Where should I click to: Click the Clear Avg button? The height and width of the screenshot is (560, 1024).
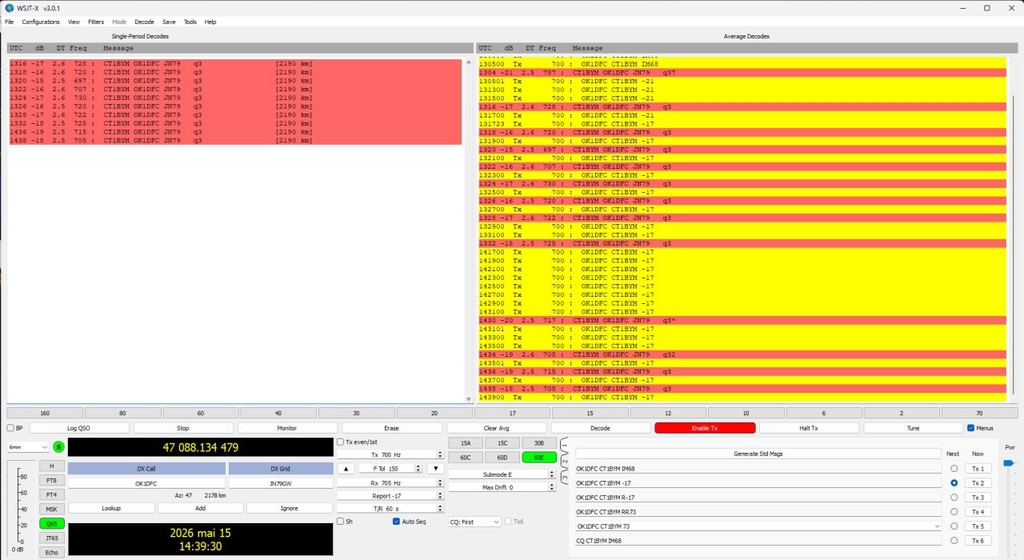coord(496,428)
